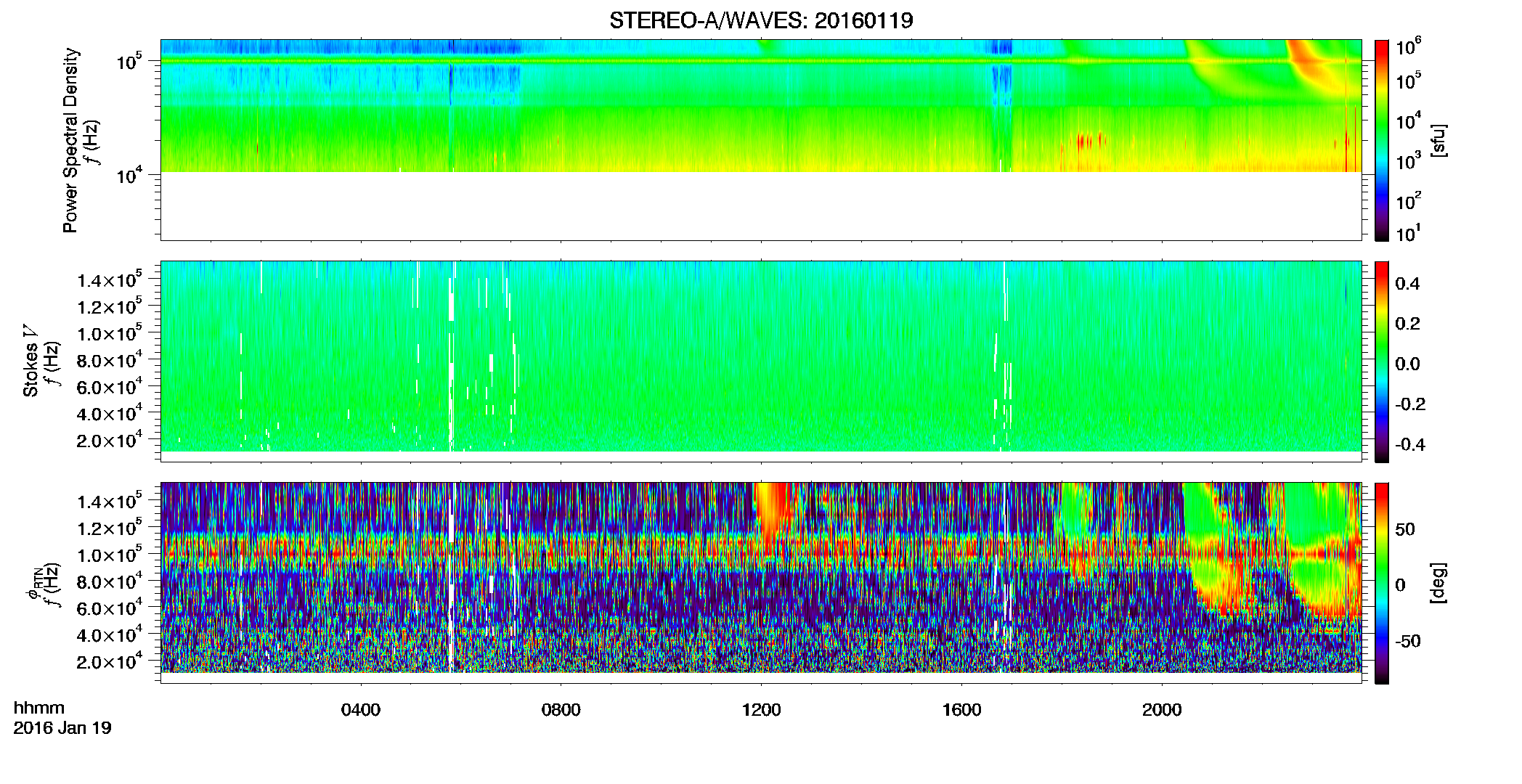Select the 1200 time axis label

(x=761, y=710)
